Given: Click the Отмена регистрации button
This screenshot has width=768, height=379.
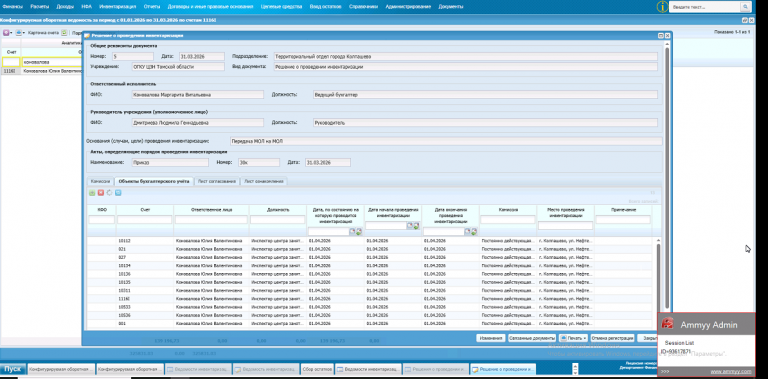Looking at the screenshot, I should click(613, 338).
